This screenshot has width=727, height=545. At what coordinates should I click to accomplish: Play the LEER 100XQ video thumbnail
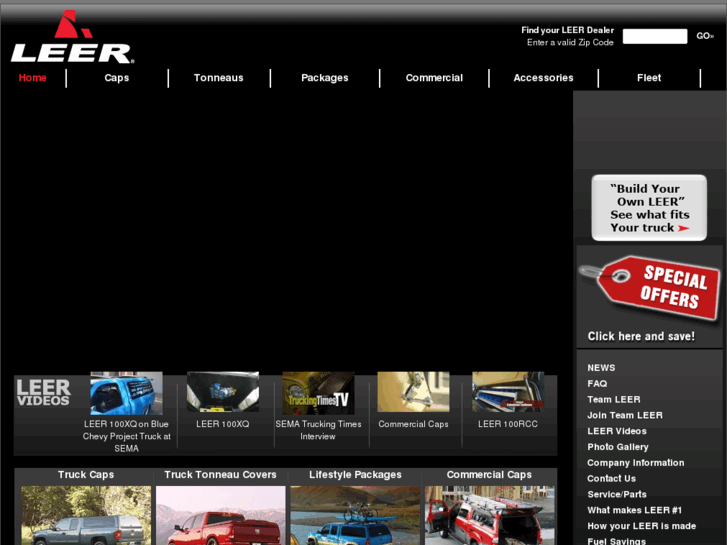click(x=223, y=391)
